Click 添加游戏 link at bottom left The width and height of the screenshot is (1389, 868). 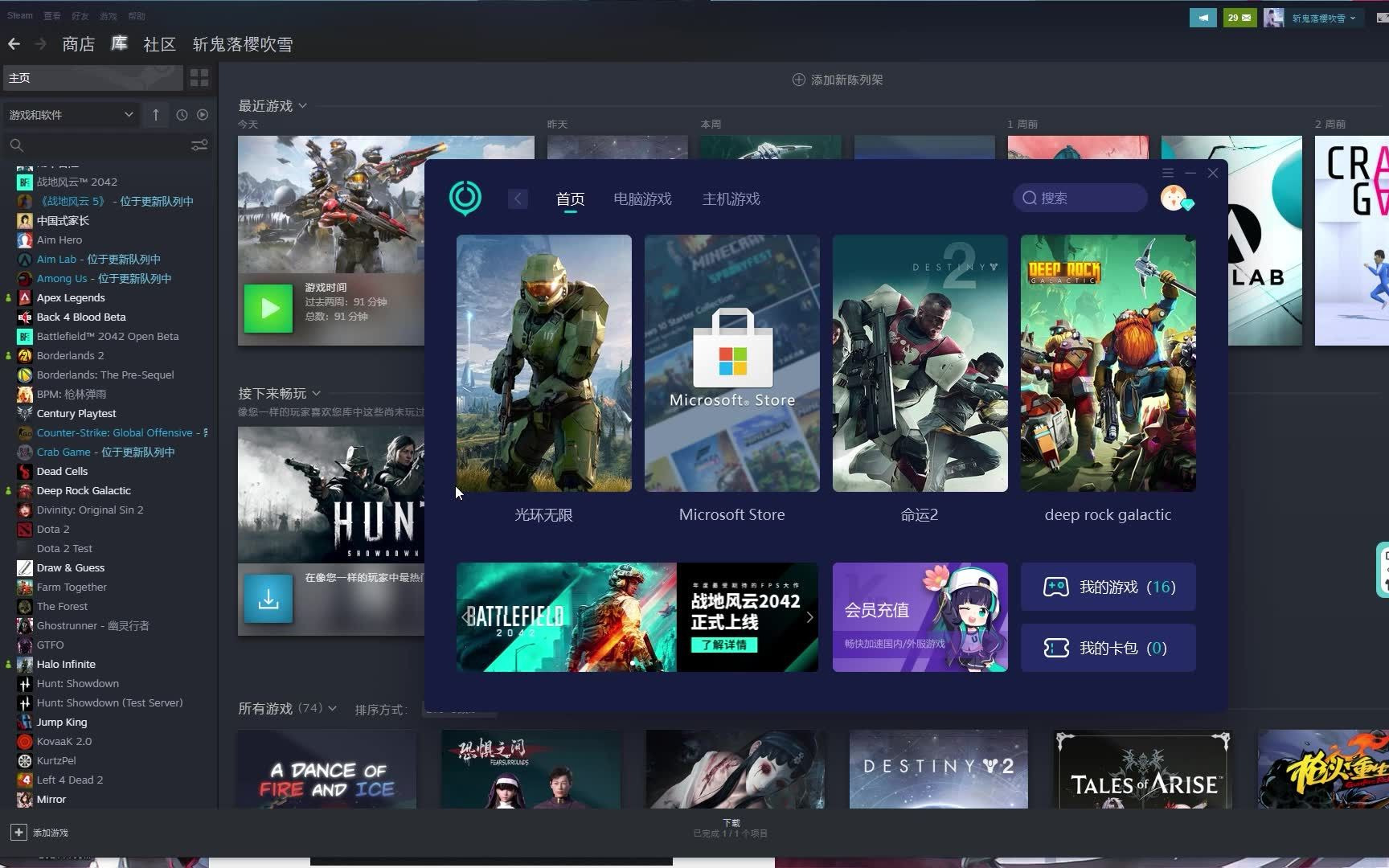click(x=50, y=833)
